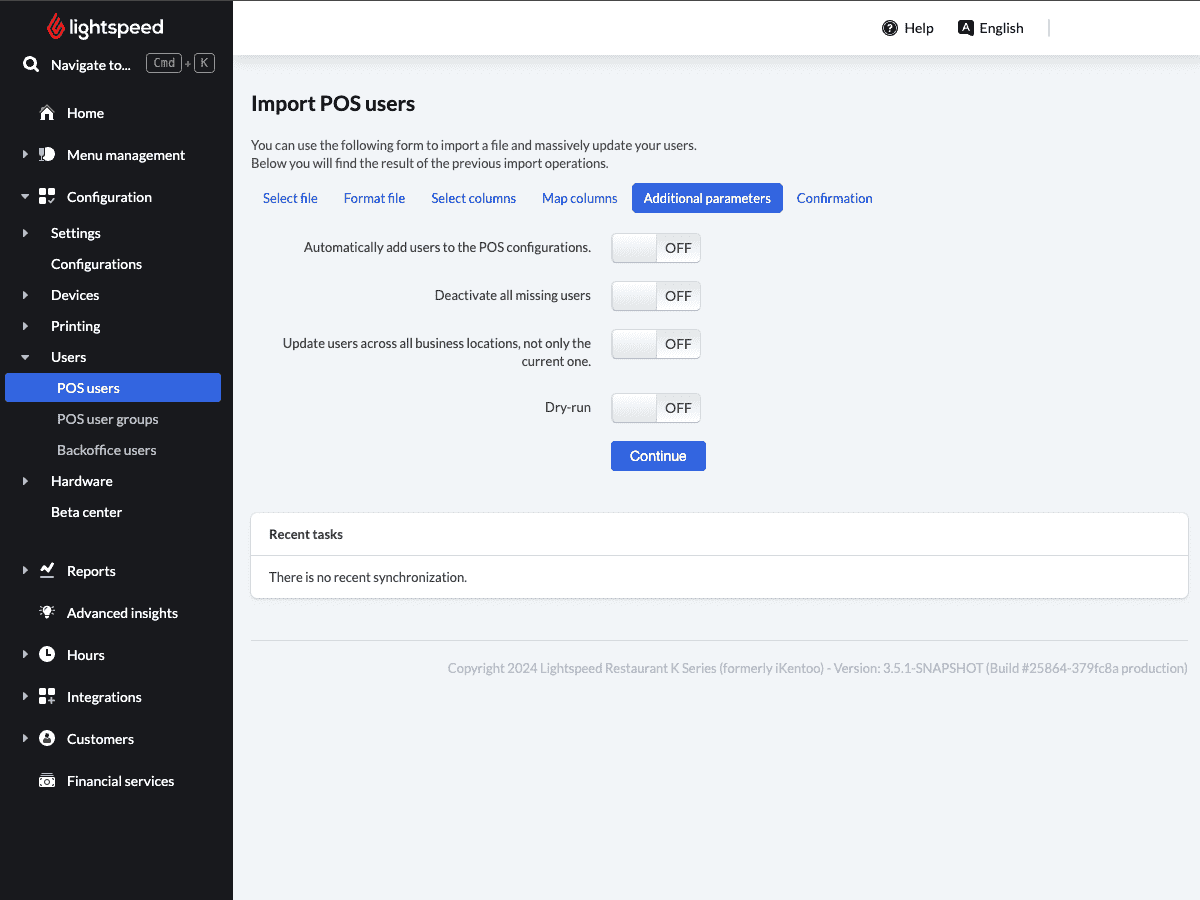Viewport: 1200px width, 900px height.
Task: Open the Help link
Action: coord(908,28)
